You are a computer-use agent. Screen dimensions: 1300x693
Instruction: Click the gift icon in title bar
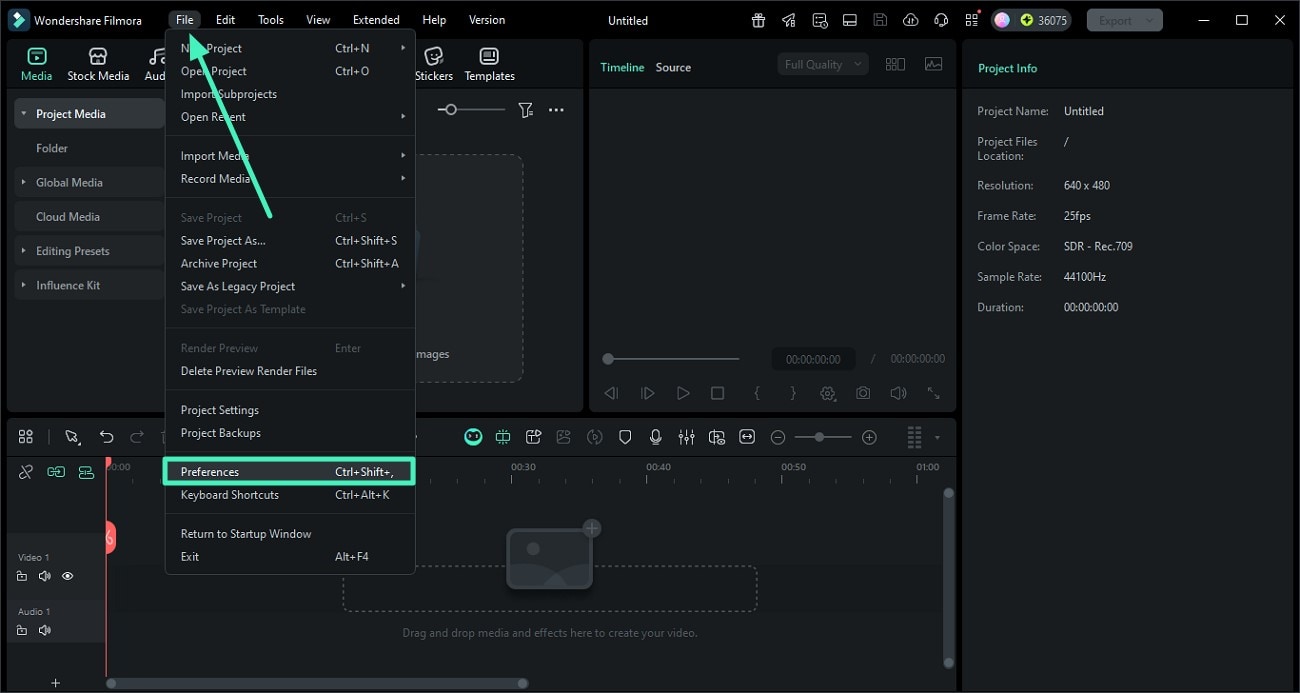[759, 20]
